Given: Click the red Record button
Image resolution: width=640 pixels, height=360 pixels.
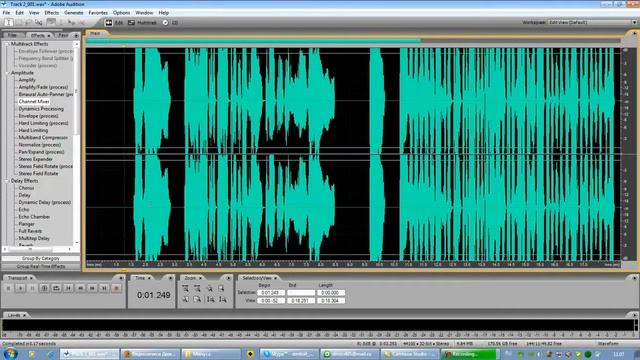Looking at the screenshot, I should tap(116, 288).
